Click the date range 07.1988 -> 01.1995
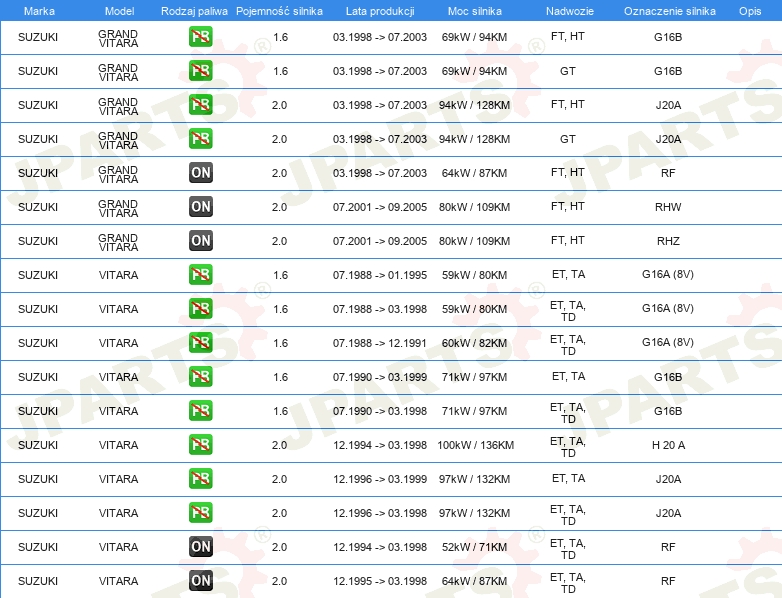 380,275
